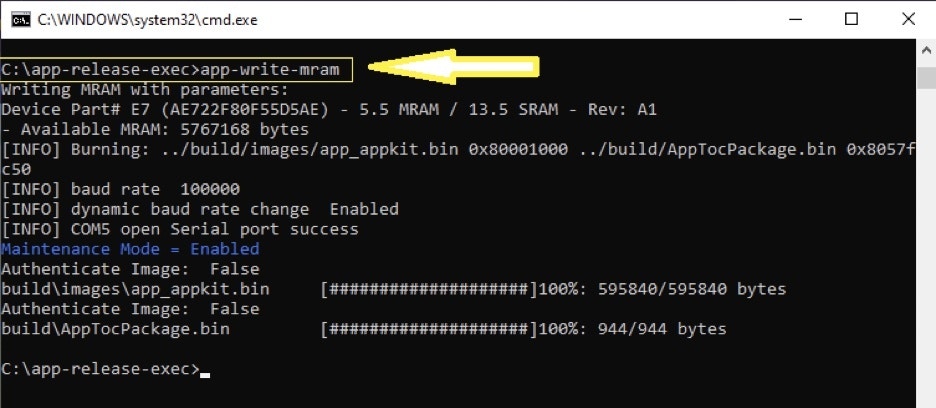Click the cmd.exe icon in the title bar
Image resolution: width=936 pixels, height=408 pixels.
[20, 20]
